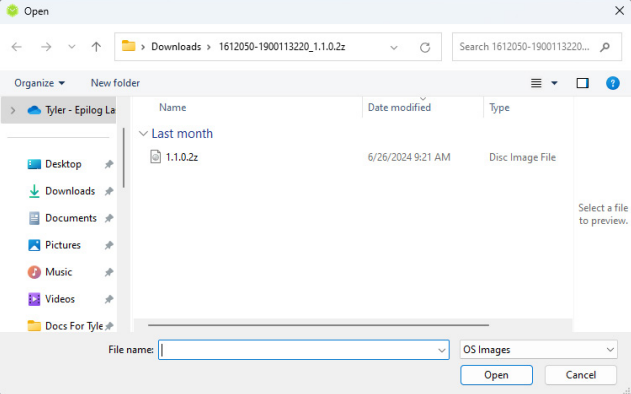Toggle the preview pane
This screenshot has height=394, width=631.
pyautogui.click(x=582, y=83)
